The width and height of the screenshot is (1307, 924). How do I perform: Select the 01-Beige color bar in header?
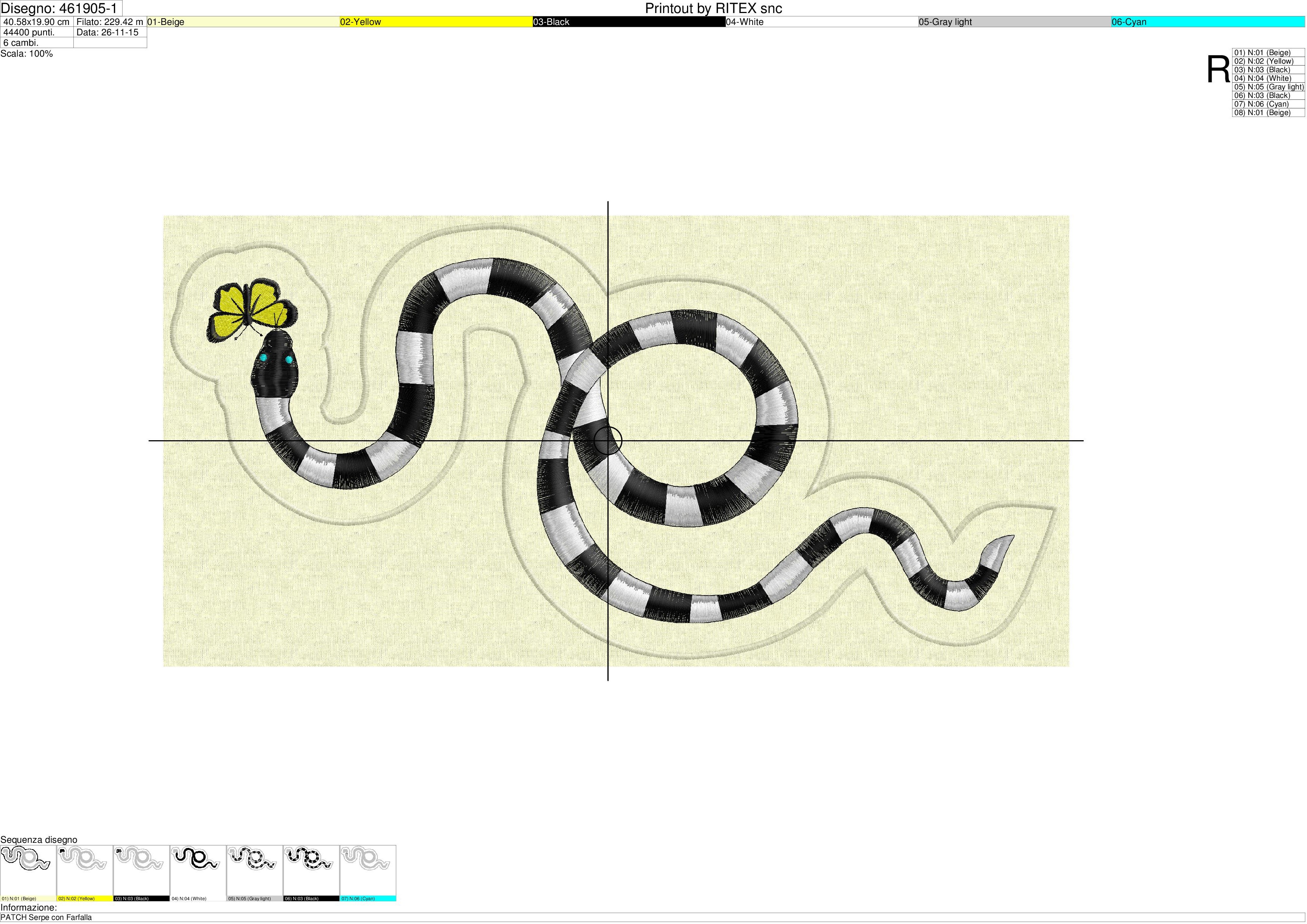click(x=244, y=22)
